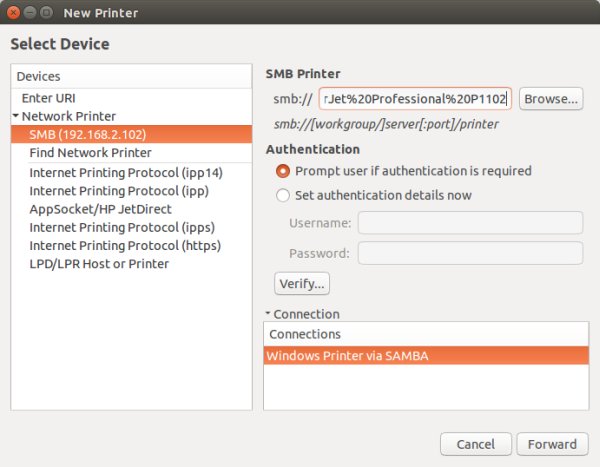
Task: Close the New Printer window
Action: pos(14,13)
